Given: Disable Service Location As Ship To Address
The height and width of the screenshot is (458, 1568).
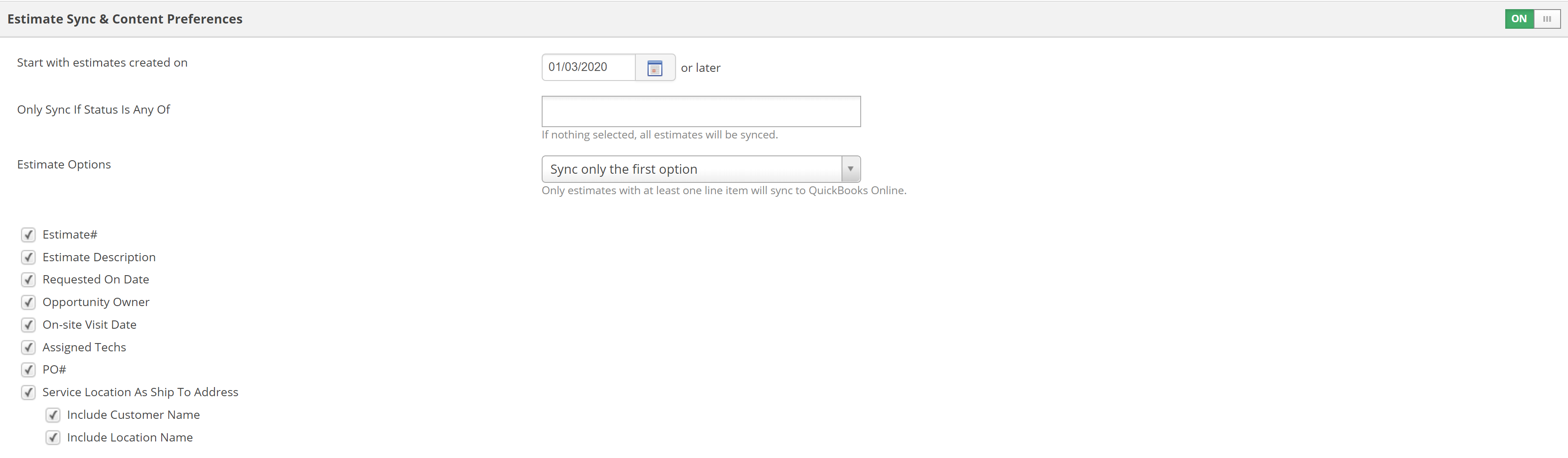Looking at the screenshot, I should (28, 392).
